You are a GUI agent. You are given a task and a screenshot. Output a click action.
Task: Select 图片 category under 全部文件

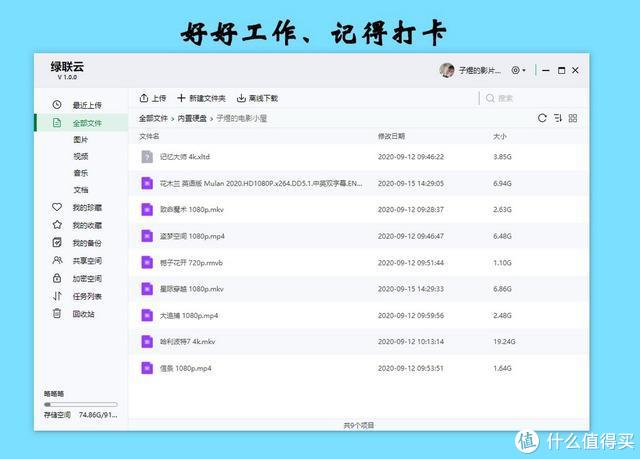pyautogui.click(x=81, y=140)
